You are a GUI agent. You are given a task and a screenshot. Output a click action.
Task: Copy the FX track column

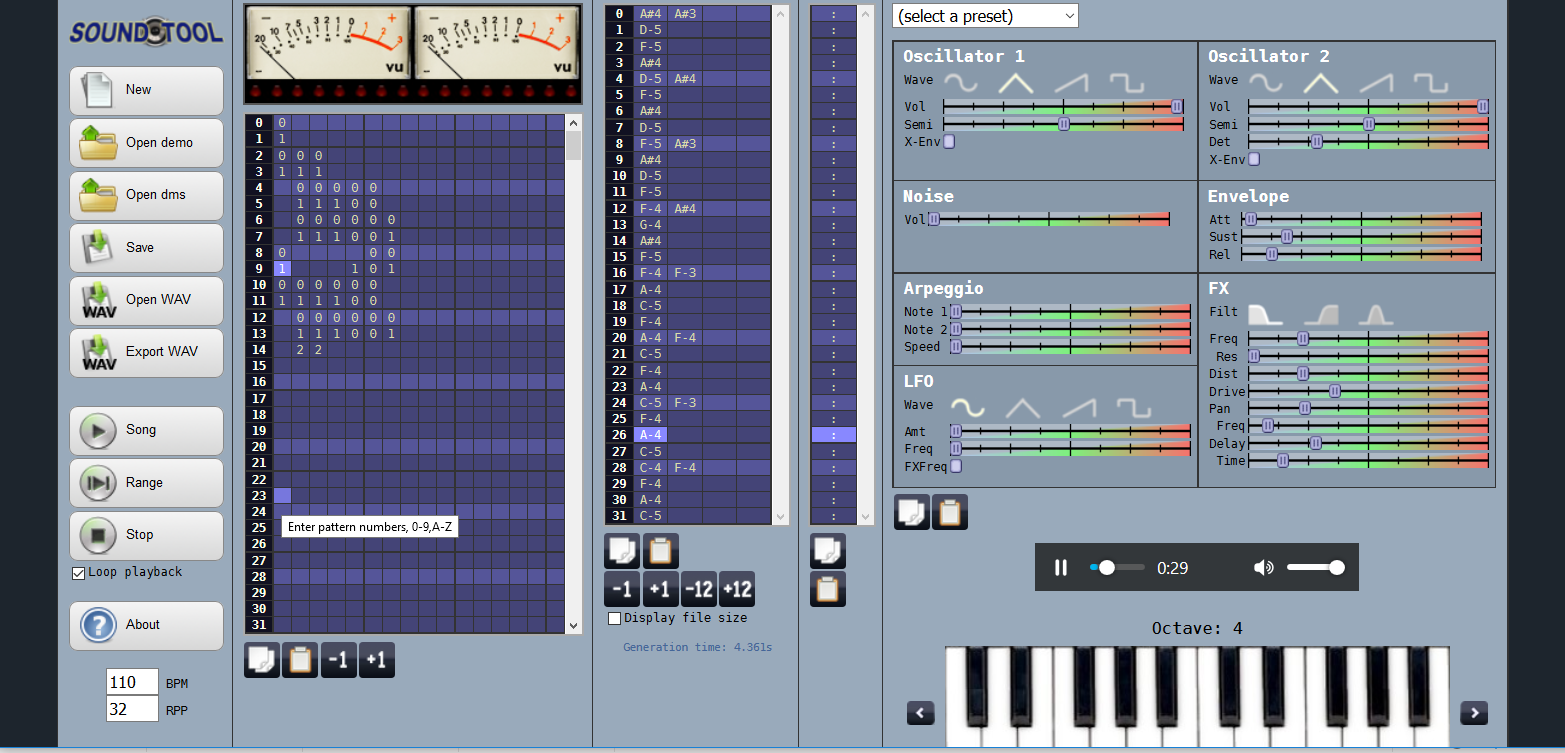(x=828, y=551)
